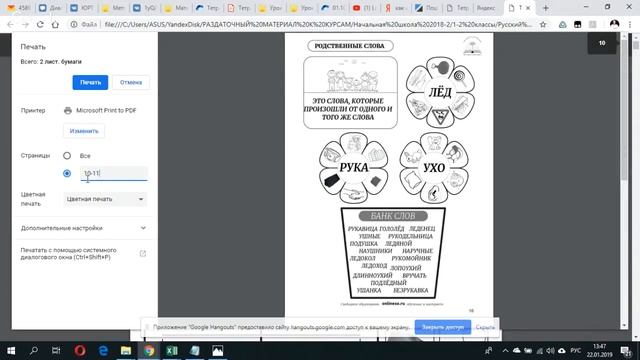Open File Explorer from the taskbar

click(x=126, y=351)
